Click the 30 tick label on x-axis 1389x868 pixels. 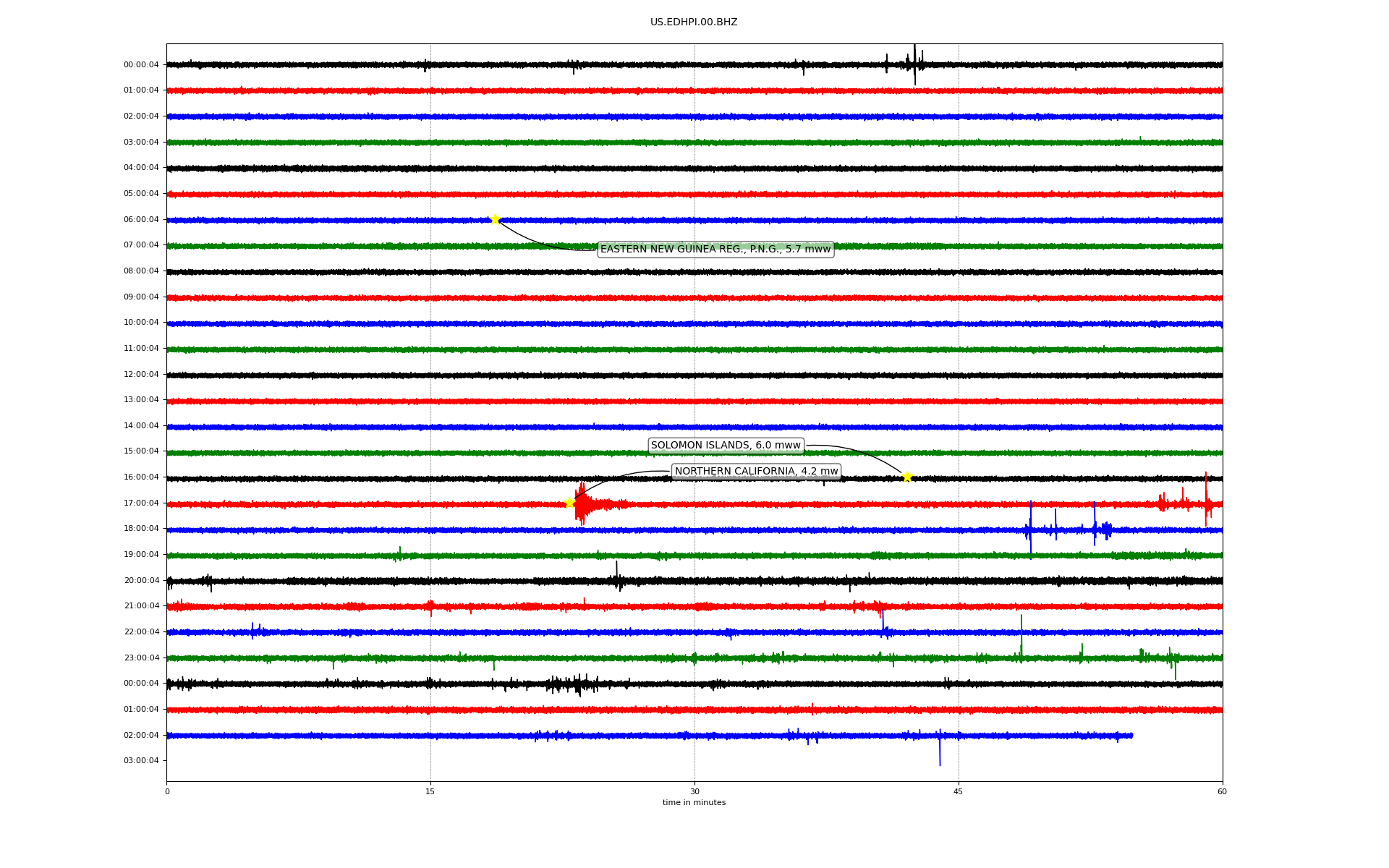[694, 791]
